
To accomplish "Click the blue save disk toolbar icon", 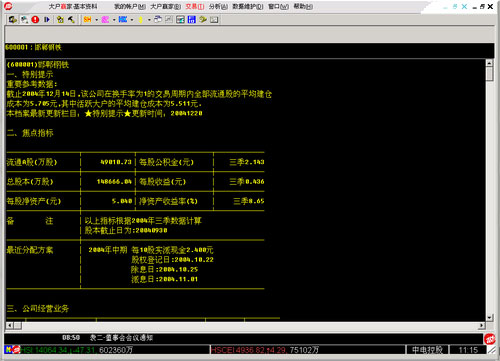I will (192, 20).
